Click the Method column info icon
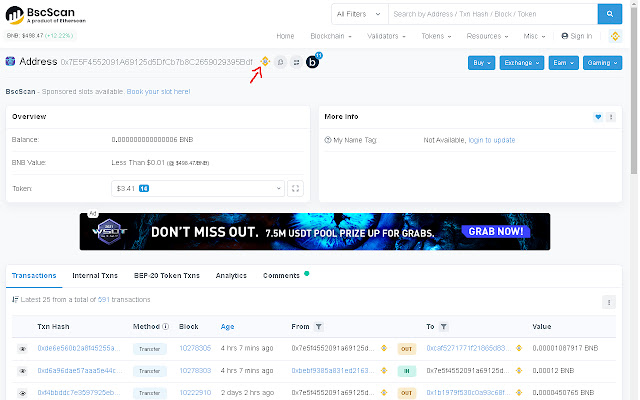 click(x=166, y=327)
